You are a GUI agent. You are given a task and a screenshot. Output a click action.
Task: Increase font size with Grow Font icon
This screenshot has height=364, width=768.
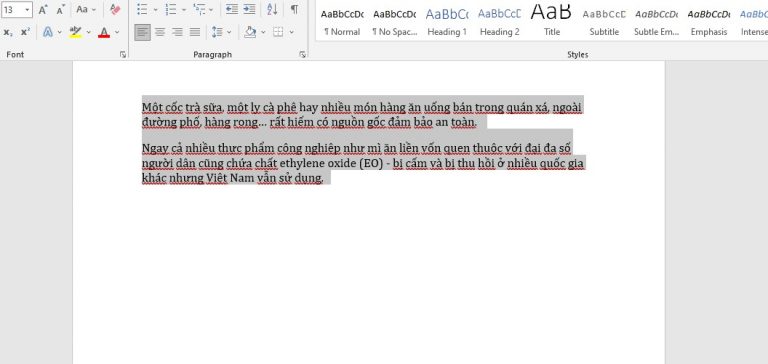pyautogui.click(x=43, y=9)
